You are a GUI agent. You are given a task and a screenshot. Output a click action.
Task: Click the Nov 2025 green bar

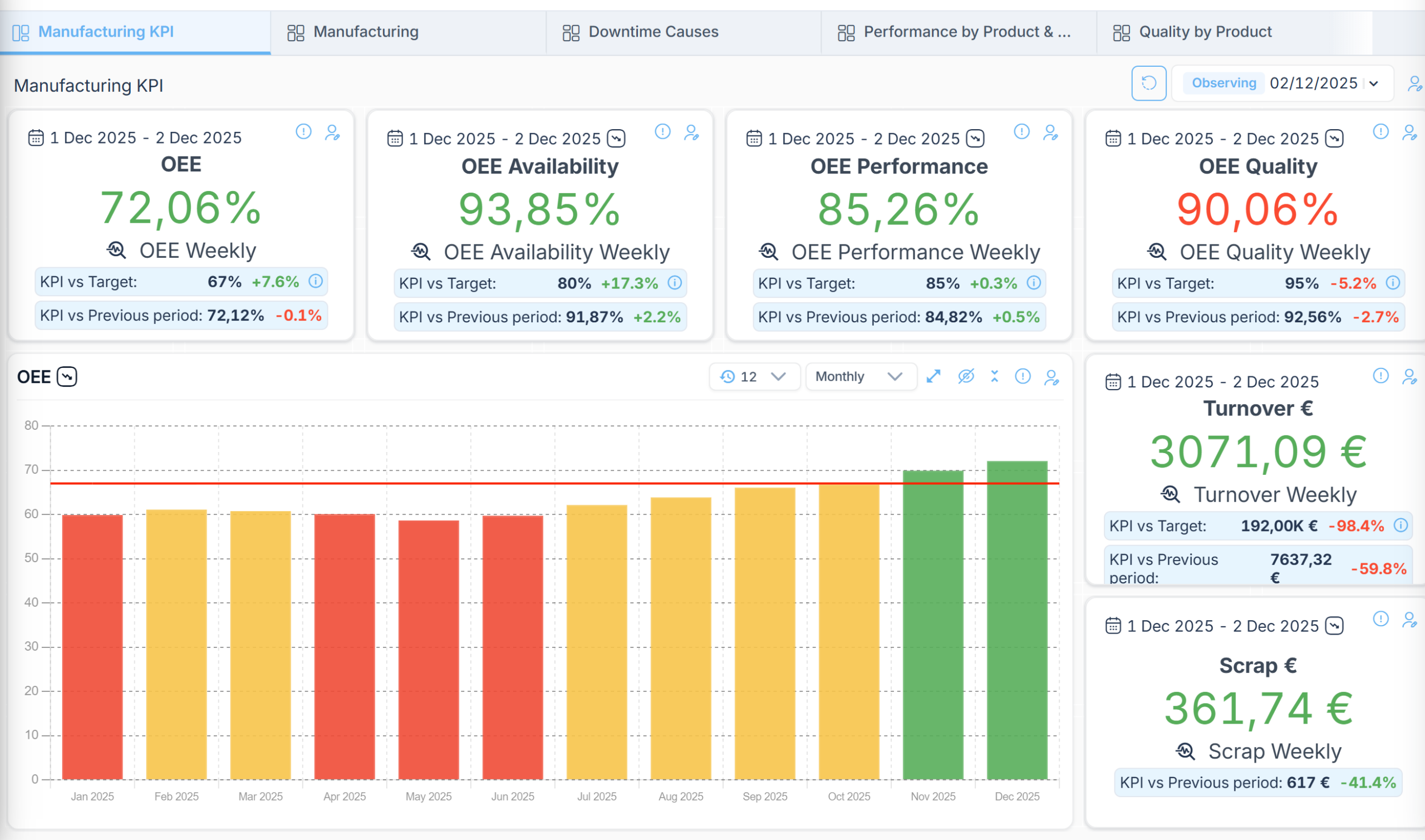pos(932,625)
